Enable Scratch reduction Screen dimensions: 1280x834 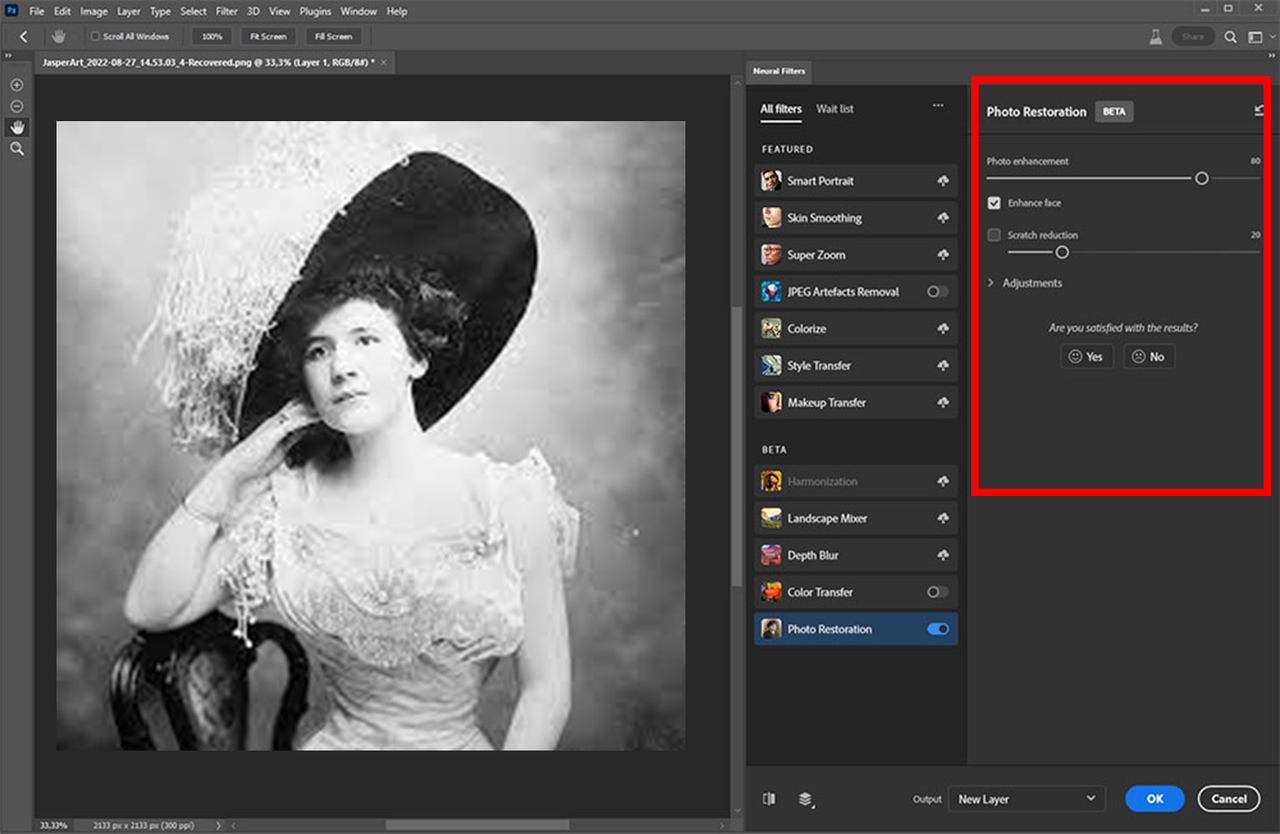pyautogui.click(x=993, y=235)
